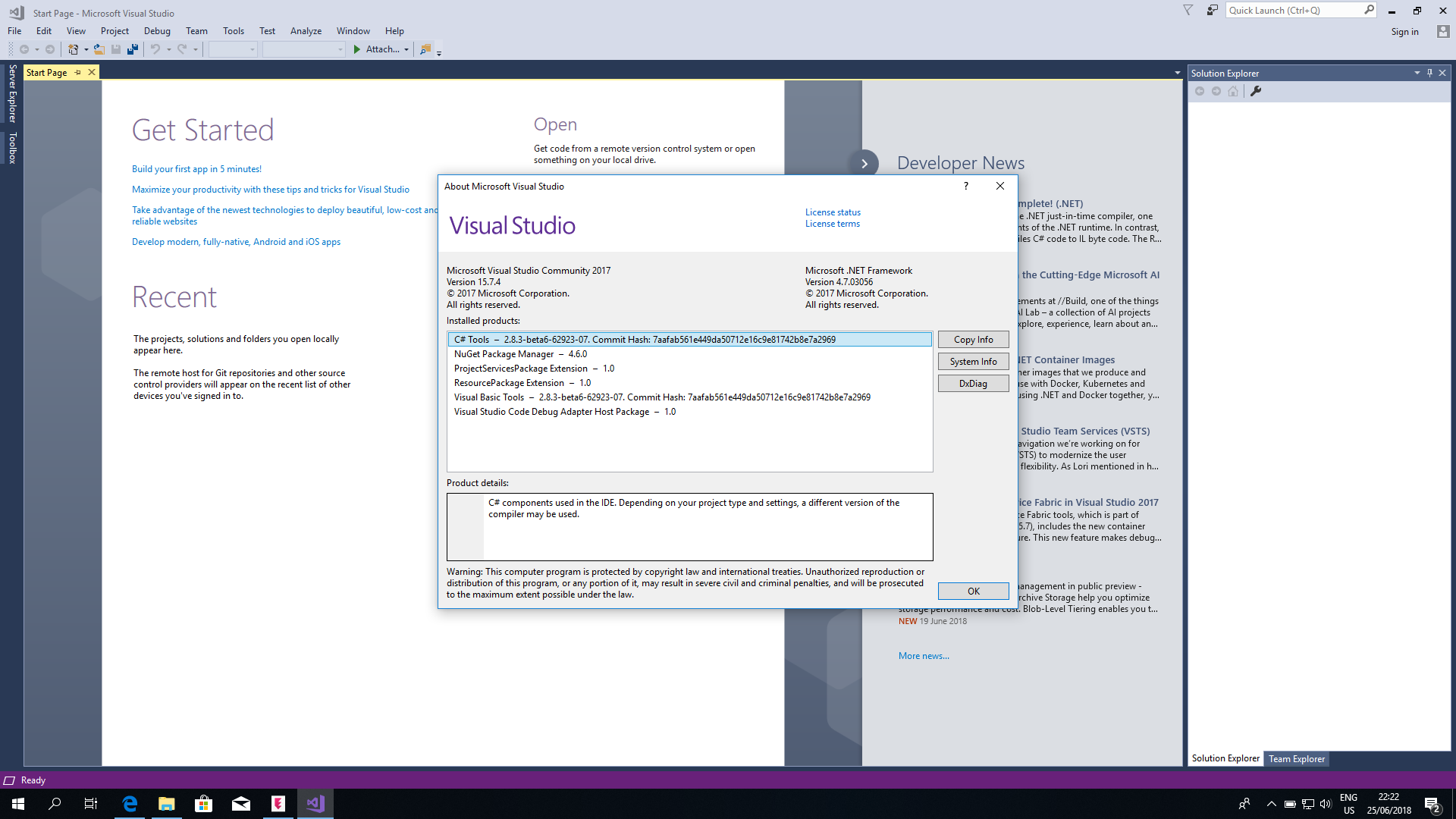Unpin the Start Page tab
1456x819 pixels.
(78, 72)
